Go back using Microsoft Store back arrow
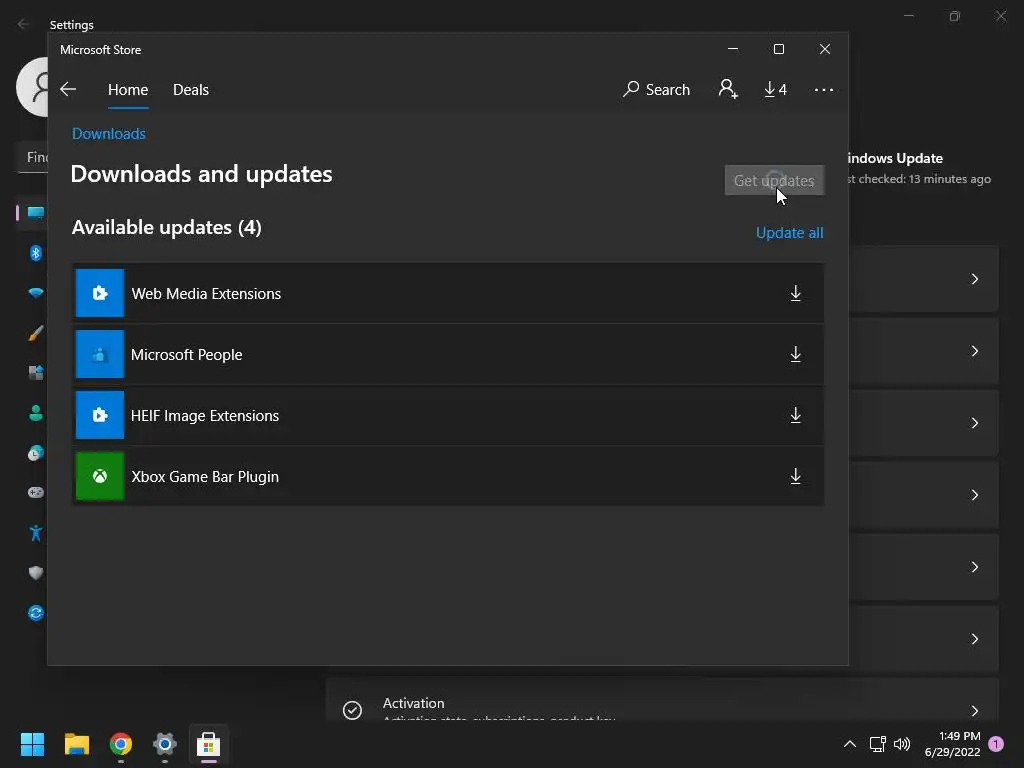Viewport: 1024px width, 768px height. (x=68, y=89)
